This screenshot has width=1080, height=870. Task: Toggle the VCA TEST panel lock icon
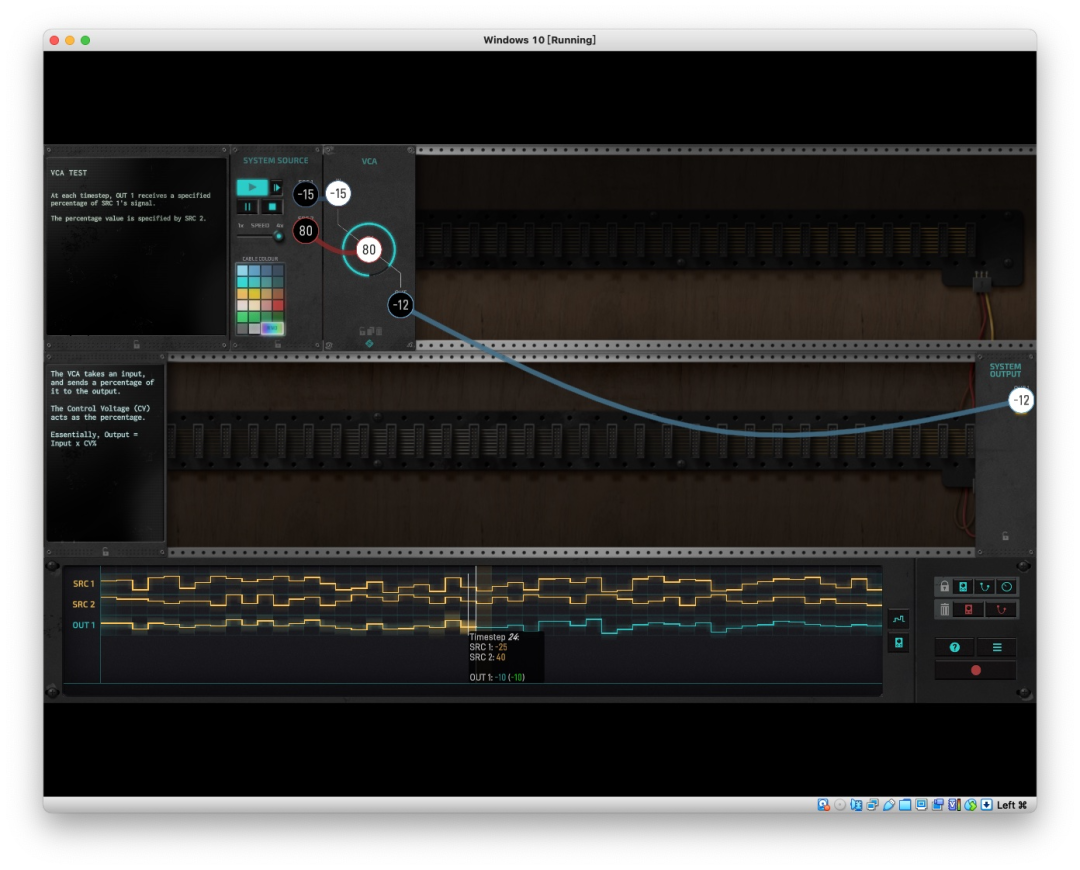pos(136,344)
